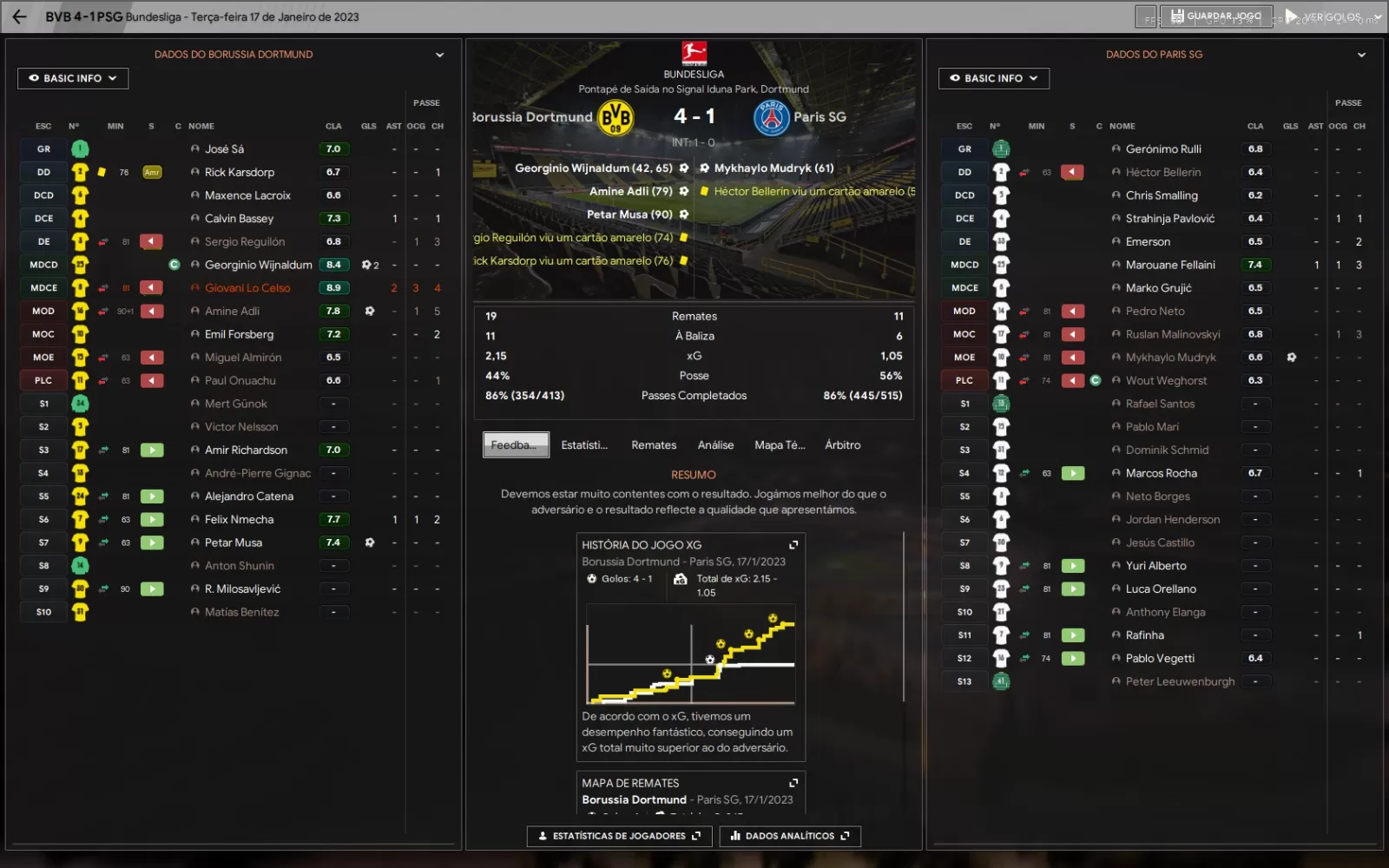The width and height of the screenshot is (1389, 868).
Task: Open Marouane Fellaini's player profile
Action: (1170, 265)
